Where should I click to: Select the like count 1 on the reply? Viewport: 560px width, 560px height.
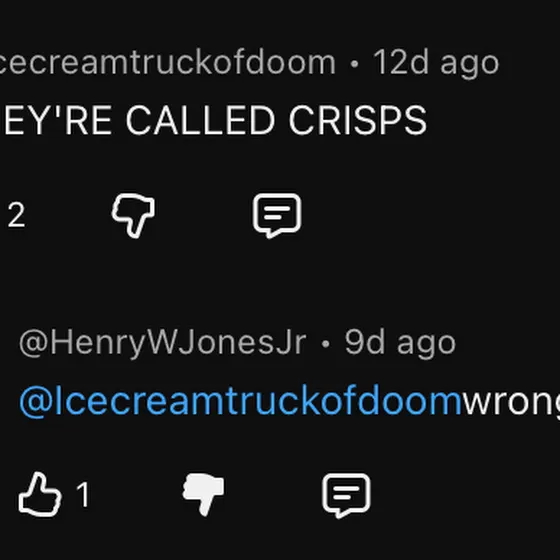click(x=83, y=495)
